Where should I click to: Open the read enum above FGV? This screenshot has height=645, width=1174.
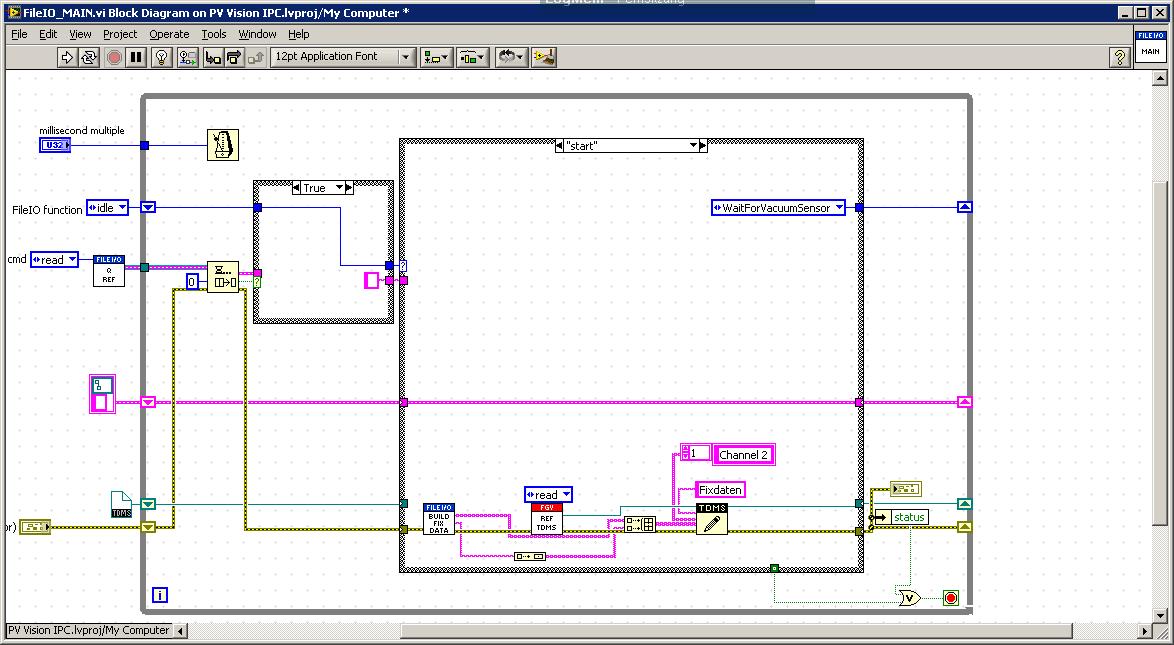click(548, 494)
